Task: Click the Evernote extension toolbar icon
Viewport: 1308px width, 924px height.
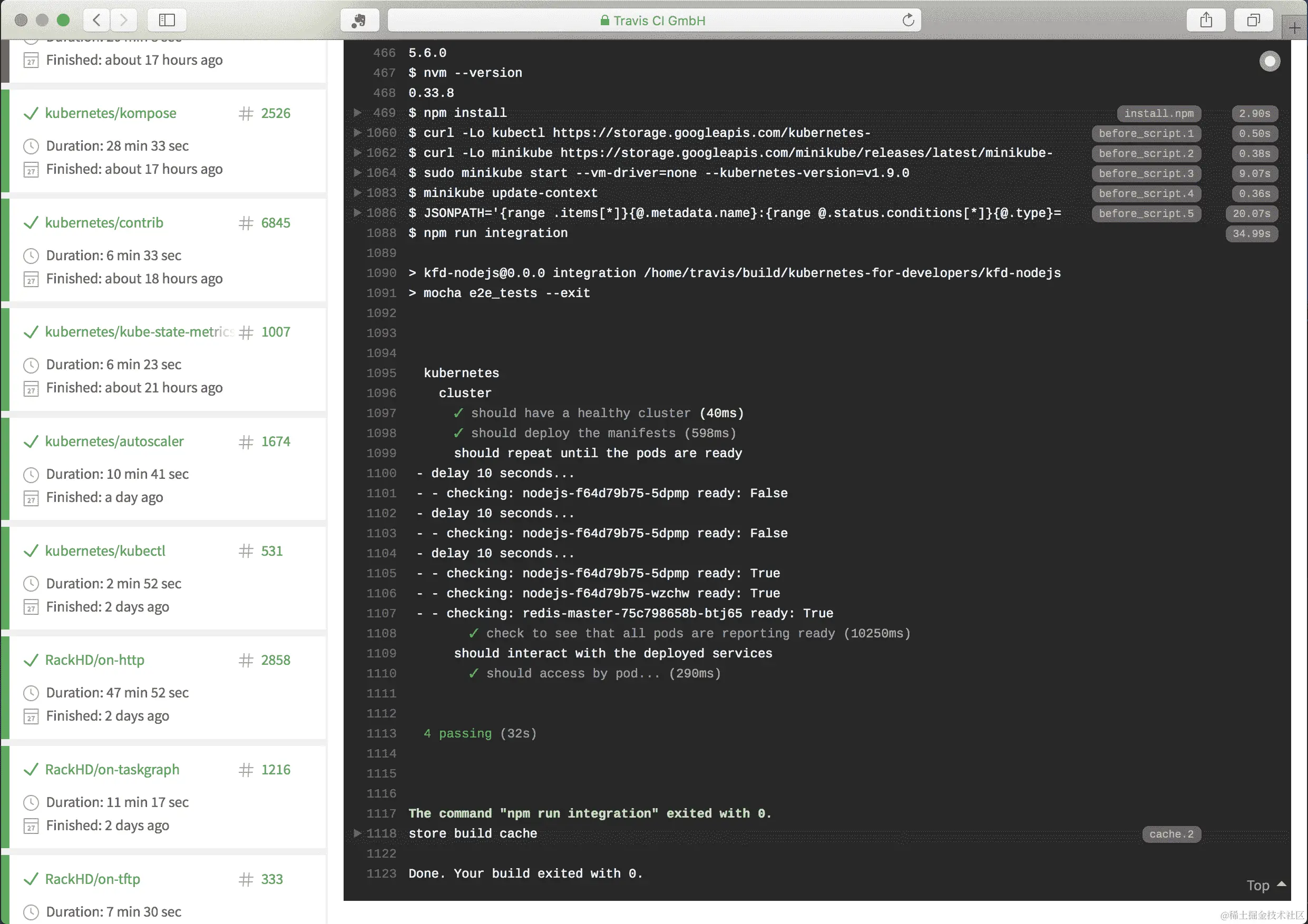Action: 359,21
